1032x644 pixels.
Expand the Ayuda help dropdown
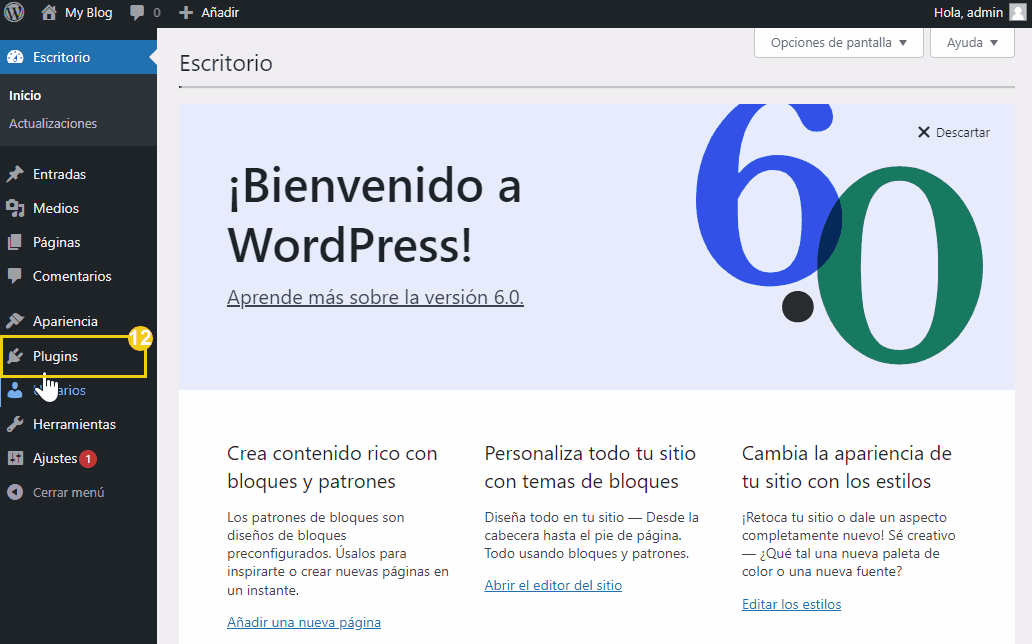[972, 43]
